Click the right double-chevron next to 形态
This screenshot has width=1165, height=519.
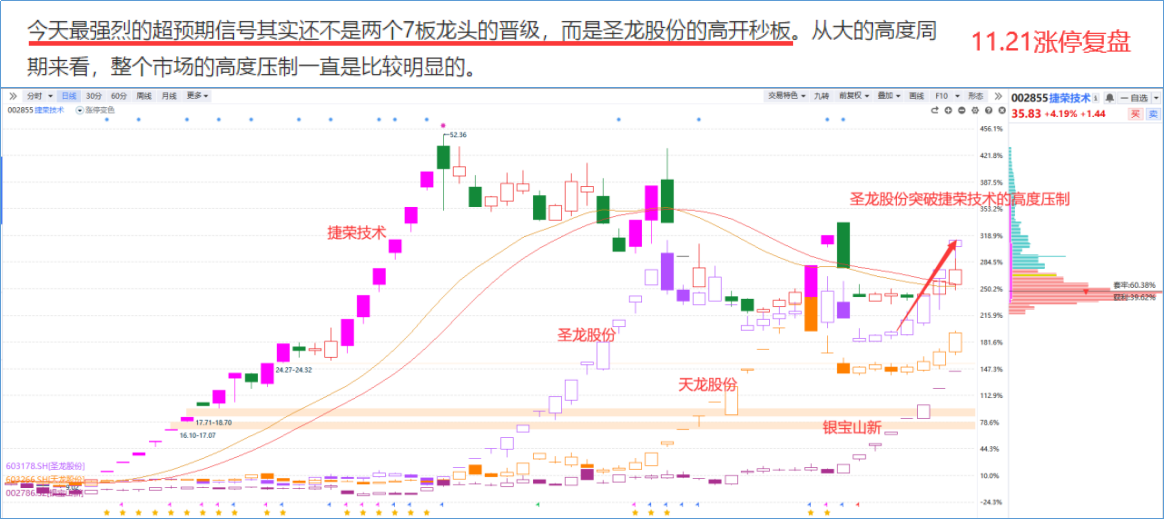(999, 96)
